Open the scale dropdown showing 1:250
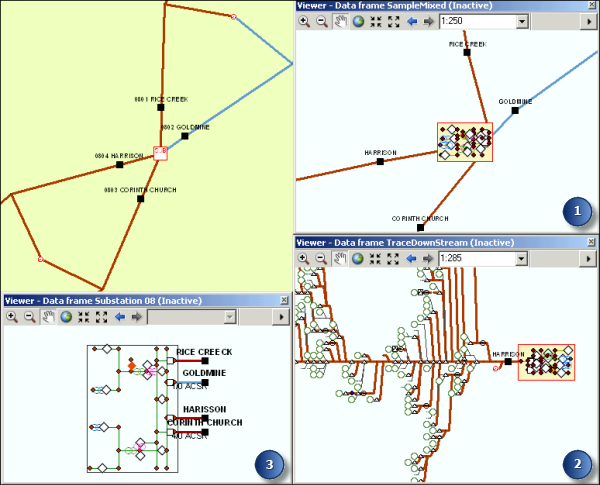The image size is (600, 485). 521,21
